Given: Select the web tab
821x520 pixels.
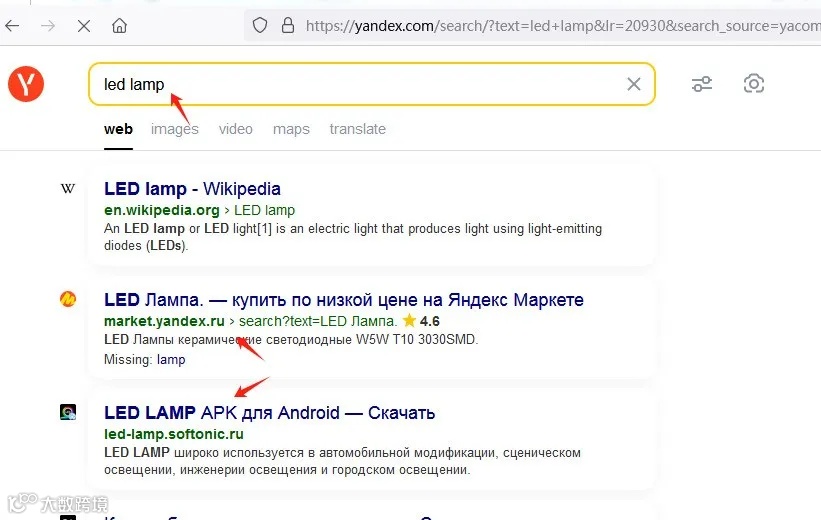Looking at the screenshot, I should 118,129.
